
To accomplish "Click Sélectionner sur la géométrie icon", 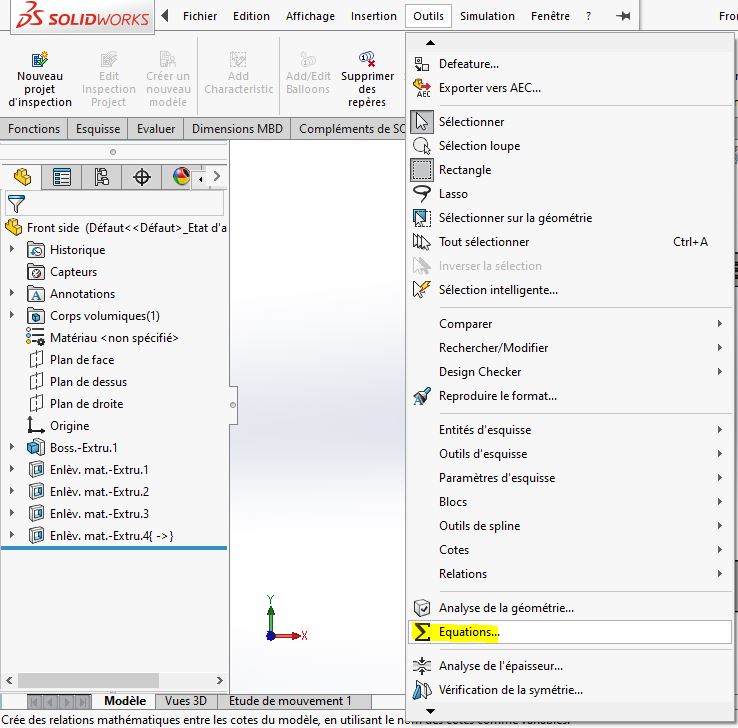I will [x=422, y=218].
